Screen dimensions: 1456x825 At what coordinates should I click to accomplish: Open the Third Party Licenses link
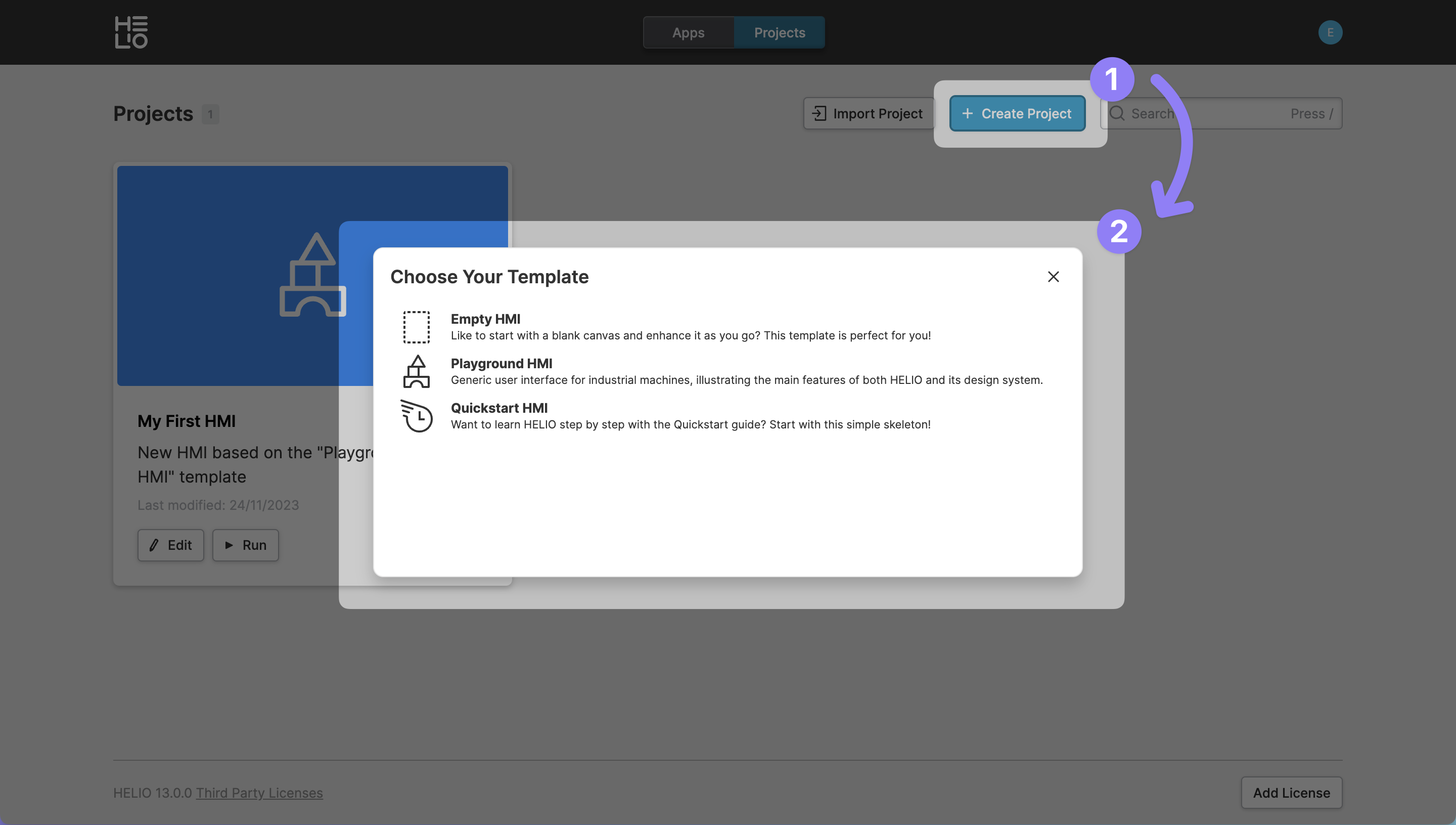coord(259,793)
